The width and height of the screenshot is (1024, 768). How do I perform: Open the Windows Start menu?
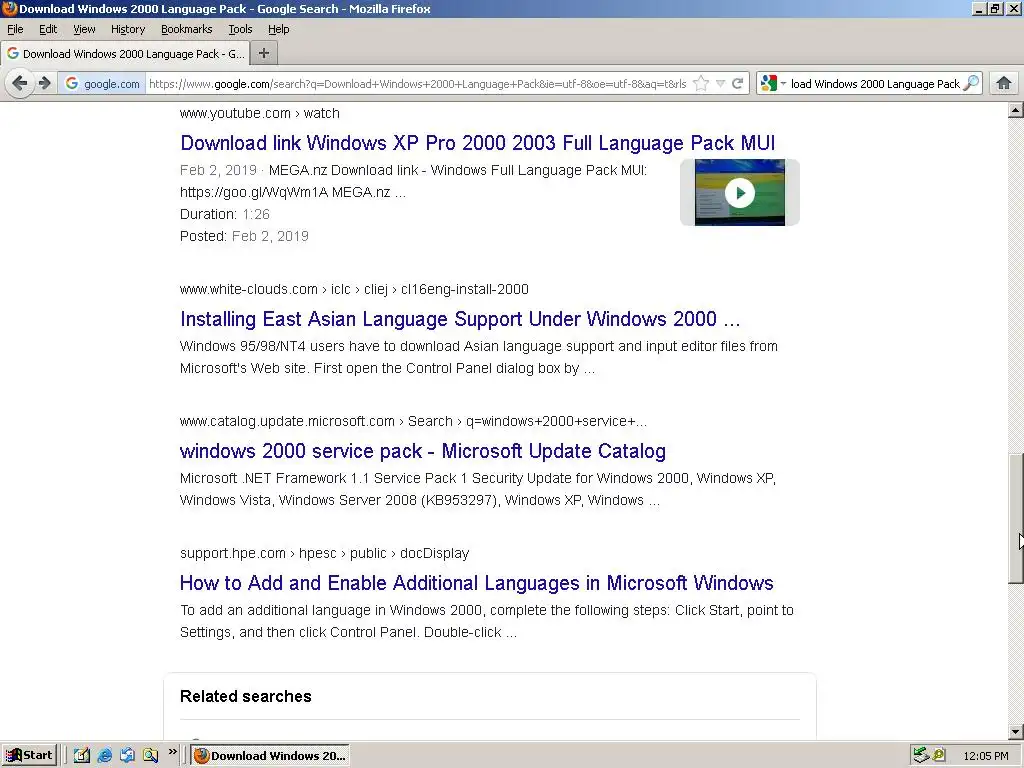[29, 756]
